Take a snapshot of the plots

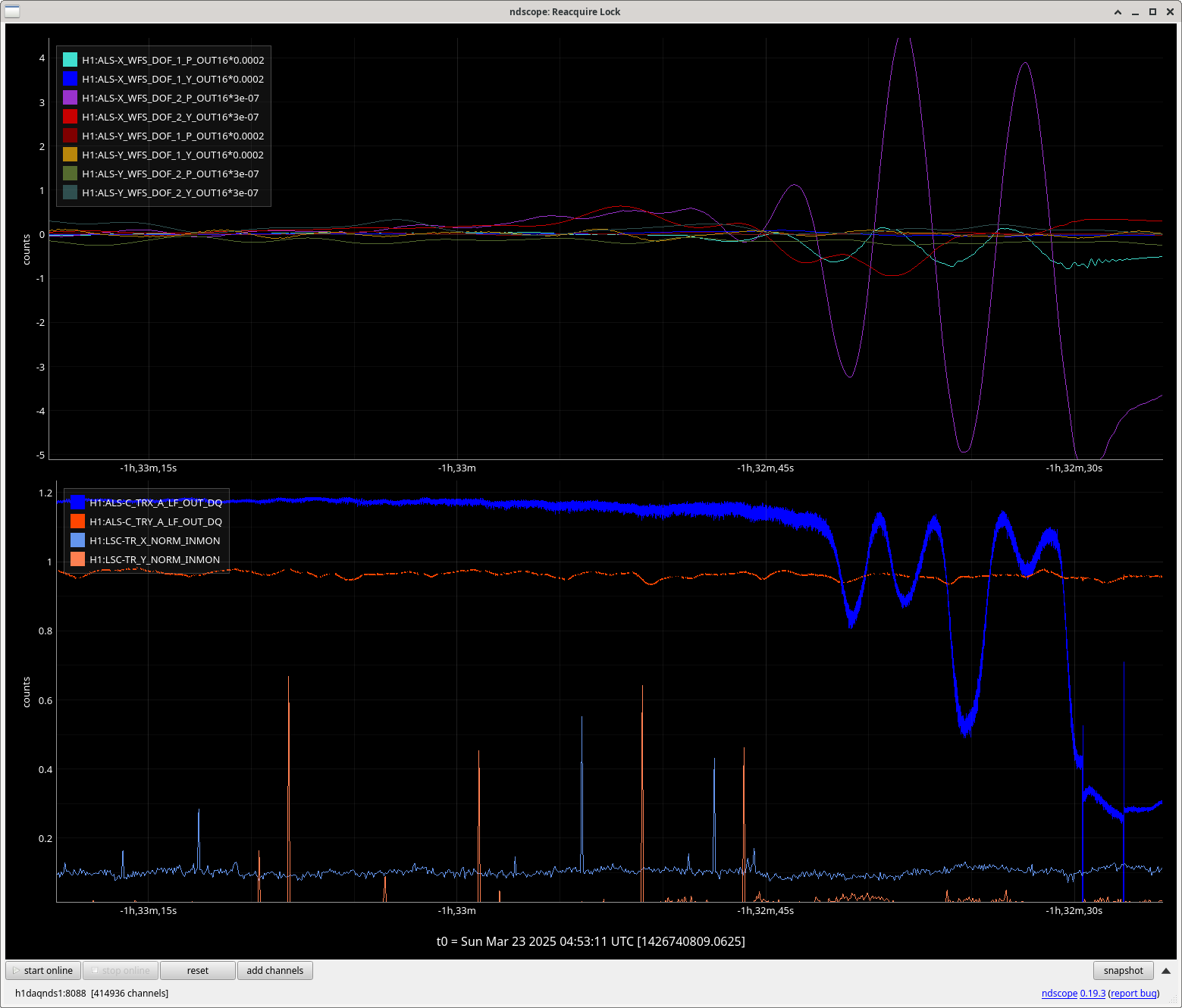click(x=1124, y=970)
